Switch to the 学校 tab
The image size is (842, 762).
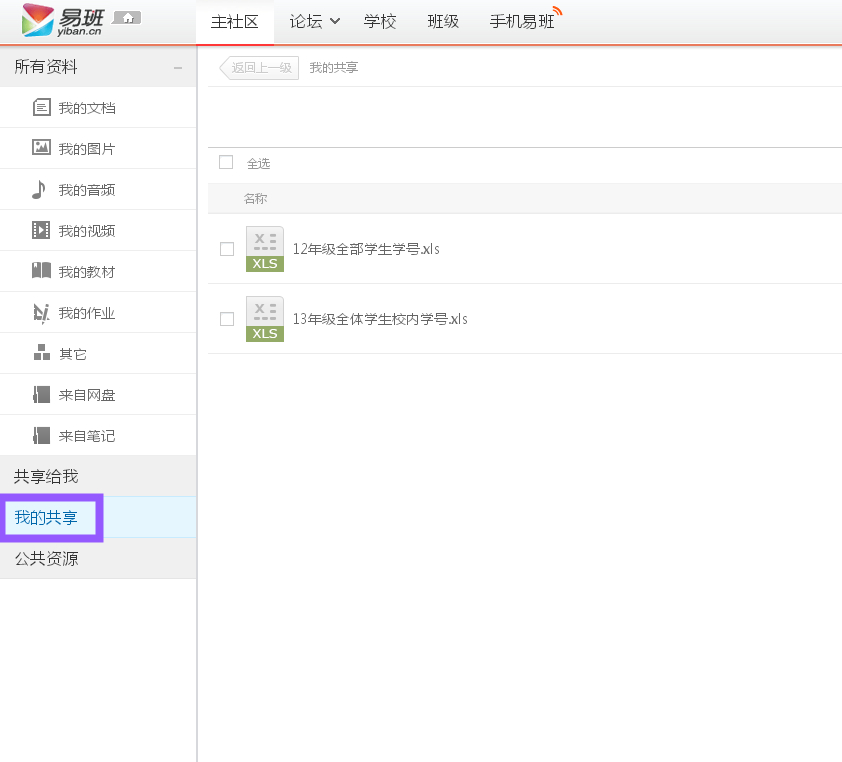380,22
